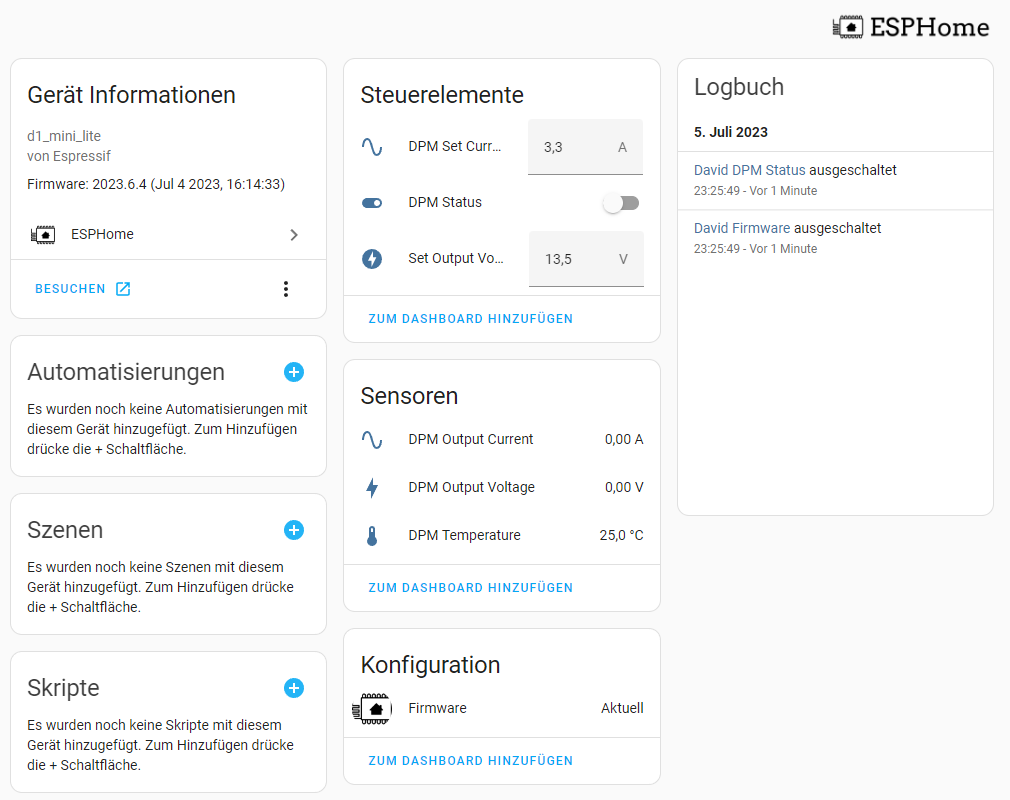1010x800 pixels.
Task: Expand the ESPHome integration row chevron
Action: 294,234
